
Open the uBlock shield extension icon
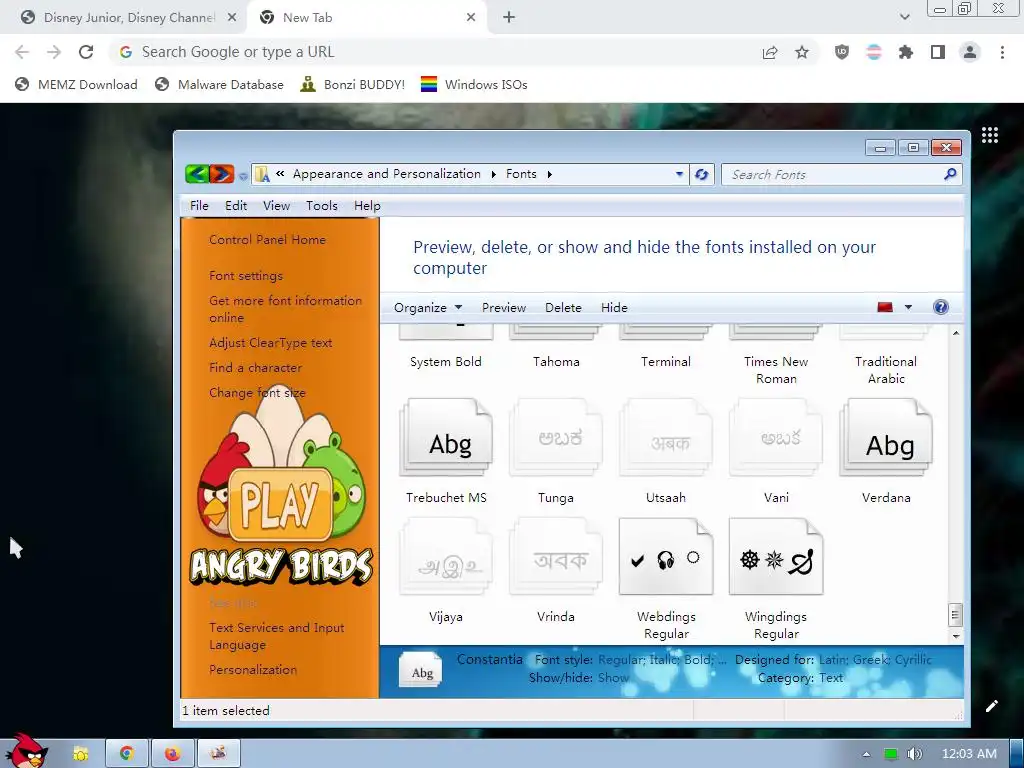[x=842, y=52]
